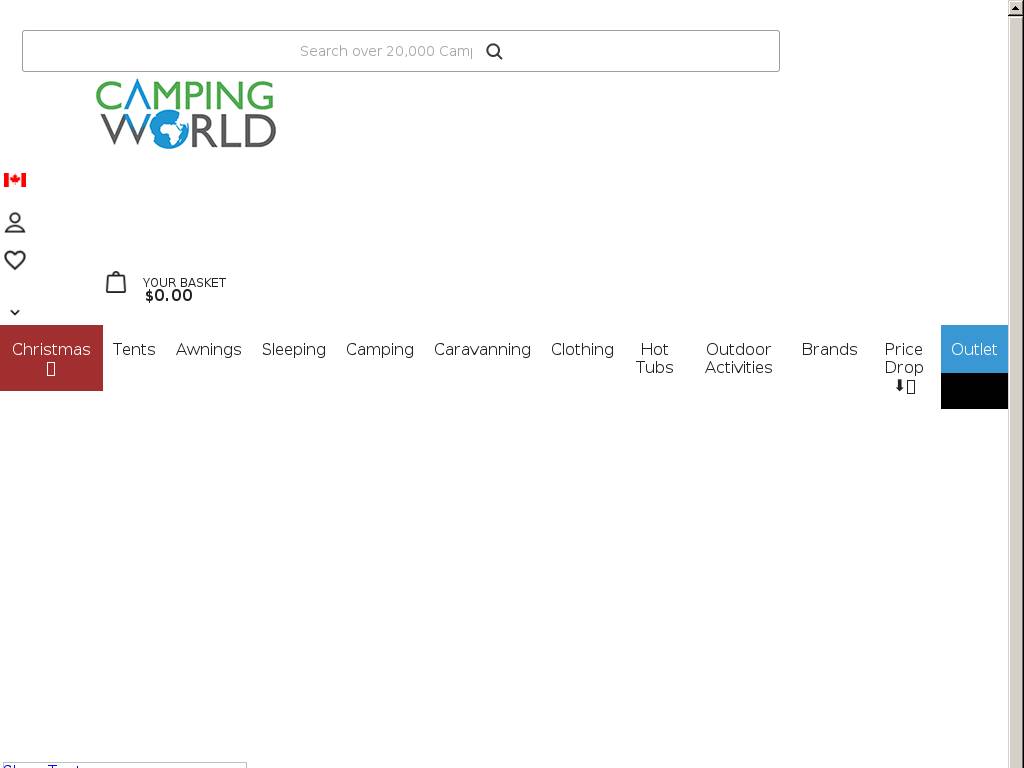Click the Camping World logo

pyautogui.click(x=186, y=114)
